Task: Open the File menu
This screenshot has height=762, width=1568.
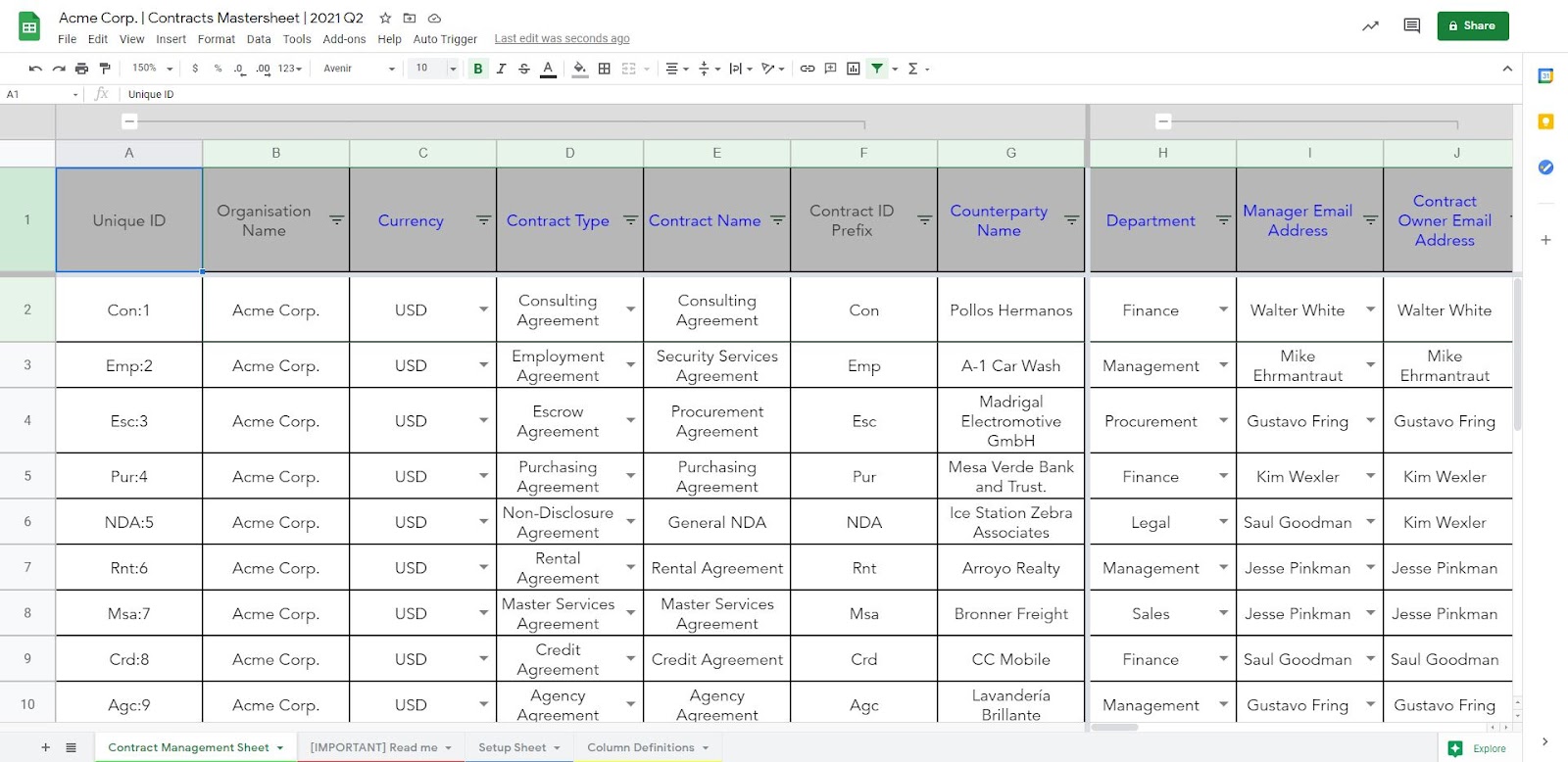Action: [x=67, y=39]
